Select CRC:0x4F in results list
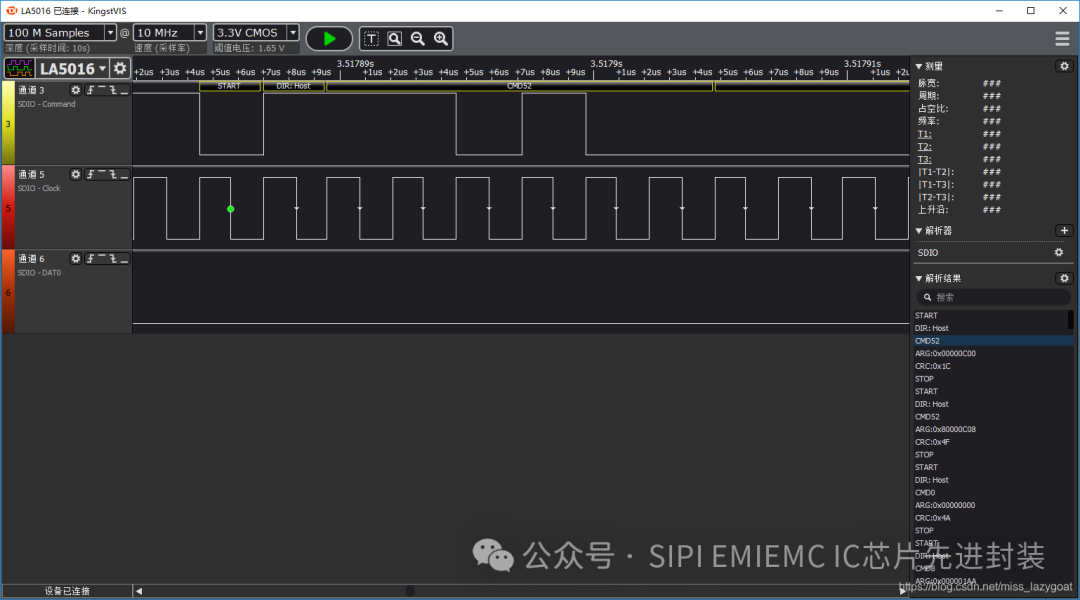Viewport: 1080px width, 600px height. (933, 442)
